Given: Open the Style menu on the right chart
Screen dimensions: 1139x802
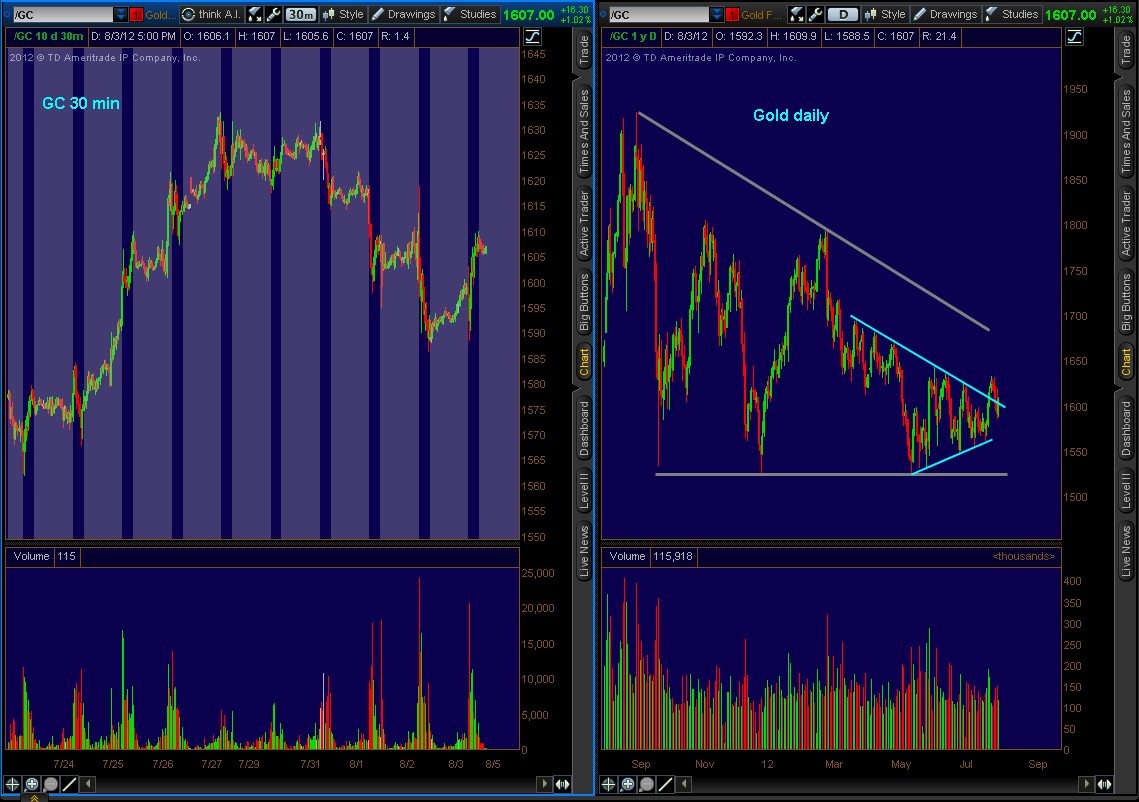Looking at the screenshot, I should 884,14.
